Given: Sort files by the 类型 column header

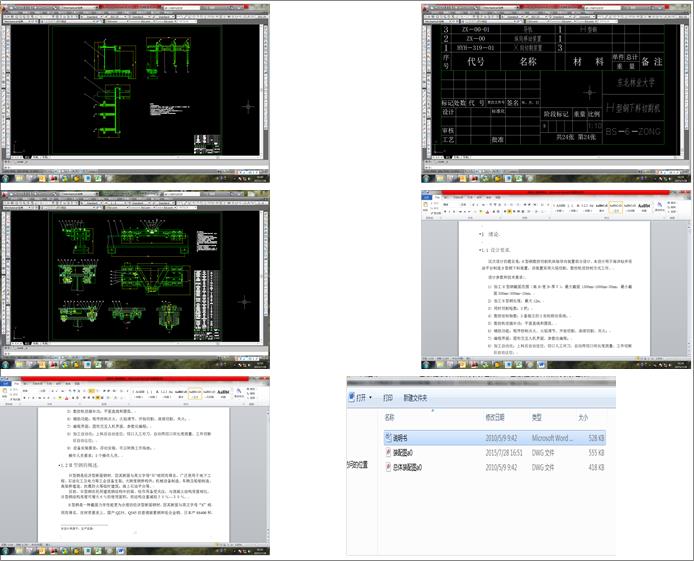Looking at the screenshot, I should point(536,417).
